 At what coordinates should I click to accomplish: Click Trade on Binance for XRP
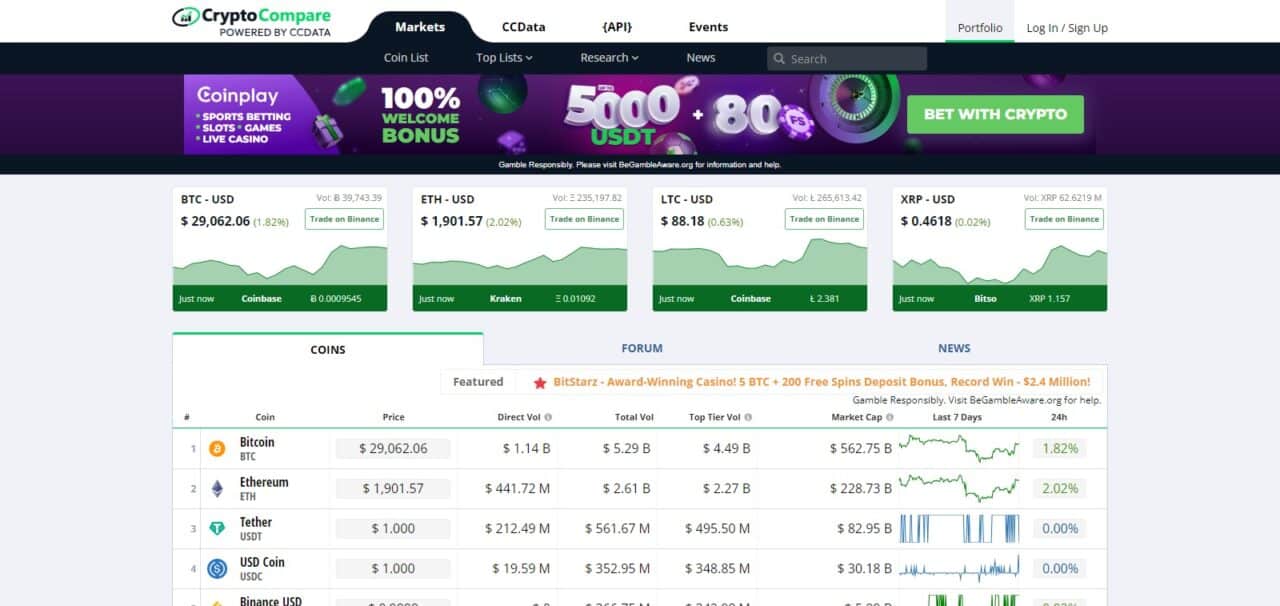[1064, 219]
